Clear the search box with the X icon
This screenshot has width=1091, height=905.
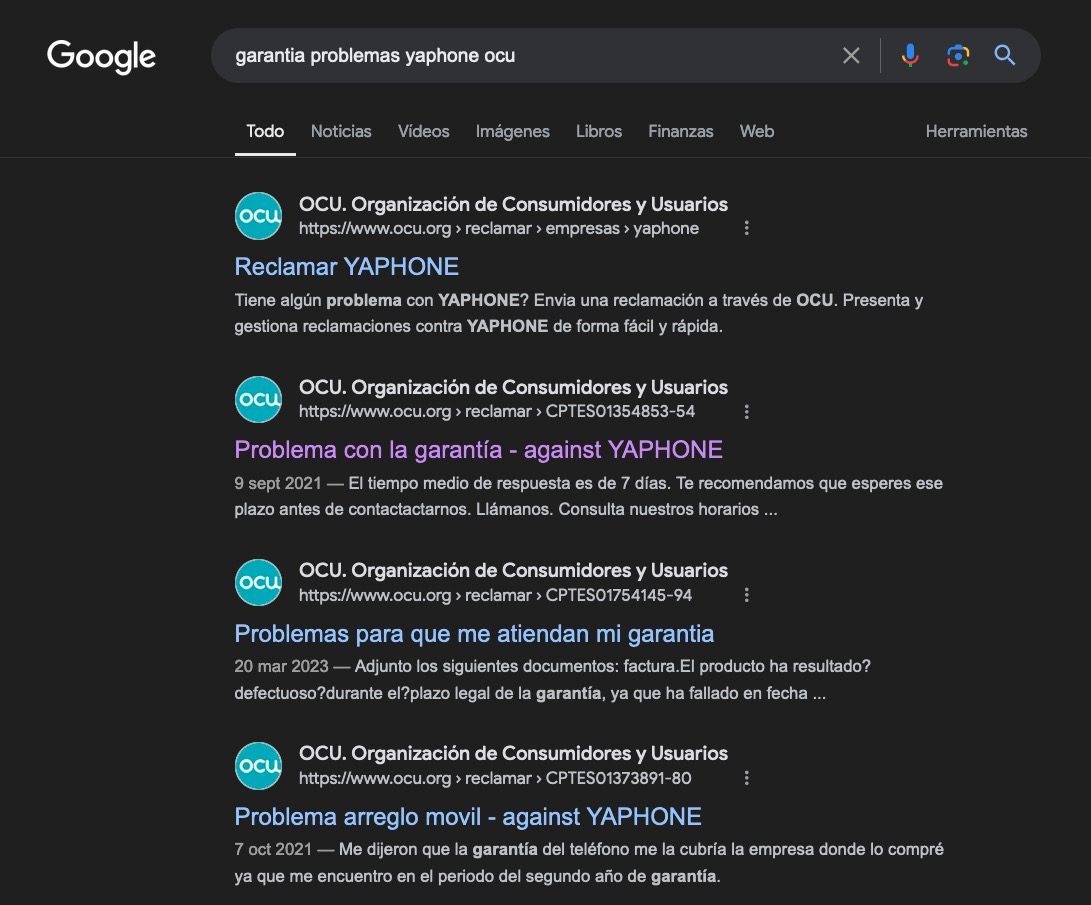(851, 56)
